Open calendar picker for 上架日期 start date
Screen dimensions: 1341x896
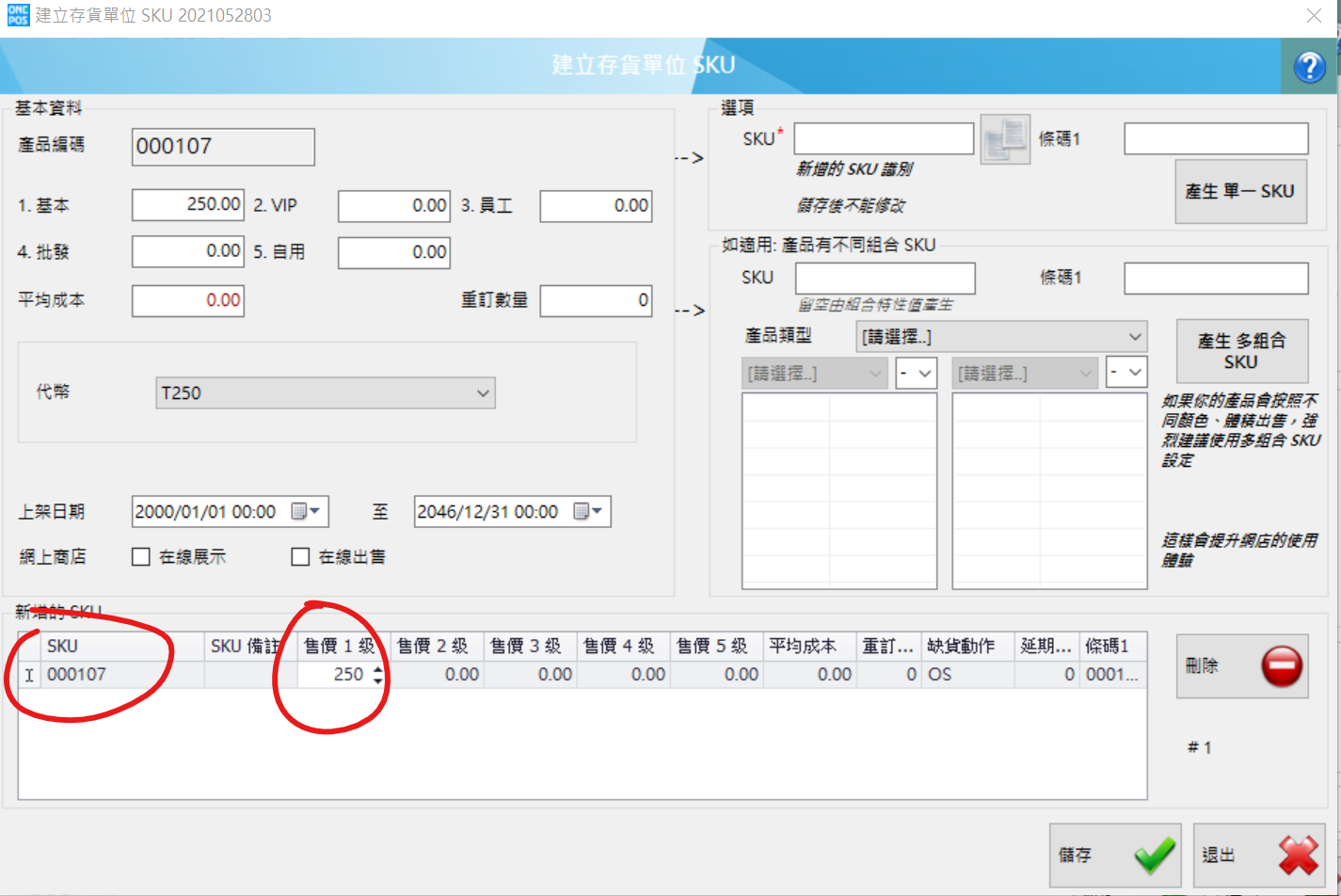tap(306, 511)
